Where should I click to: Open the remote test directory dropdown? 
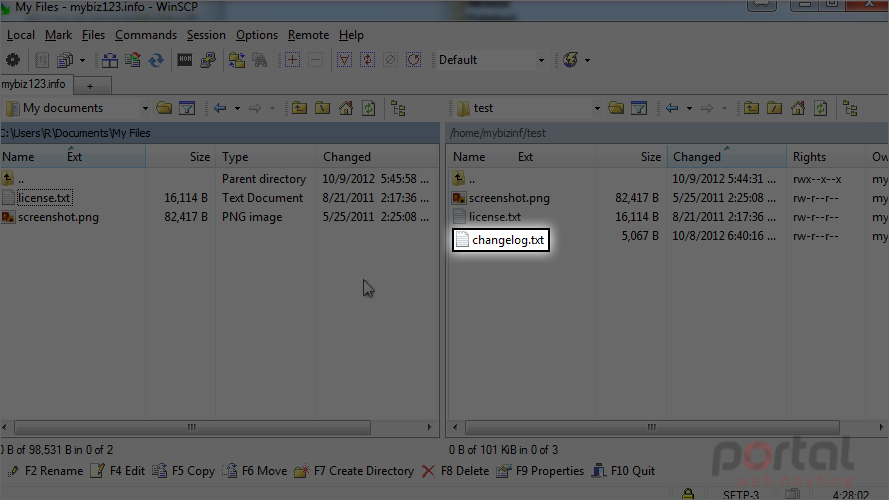pyautogui.click(x=529, y=108)
